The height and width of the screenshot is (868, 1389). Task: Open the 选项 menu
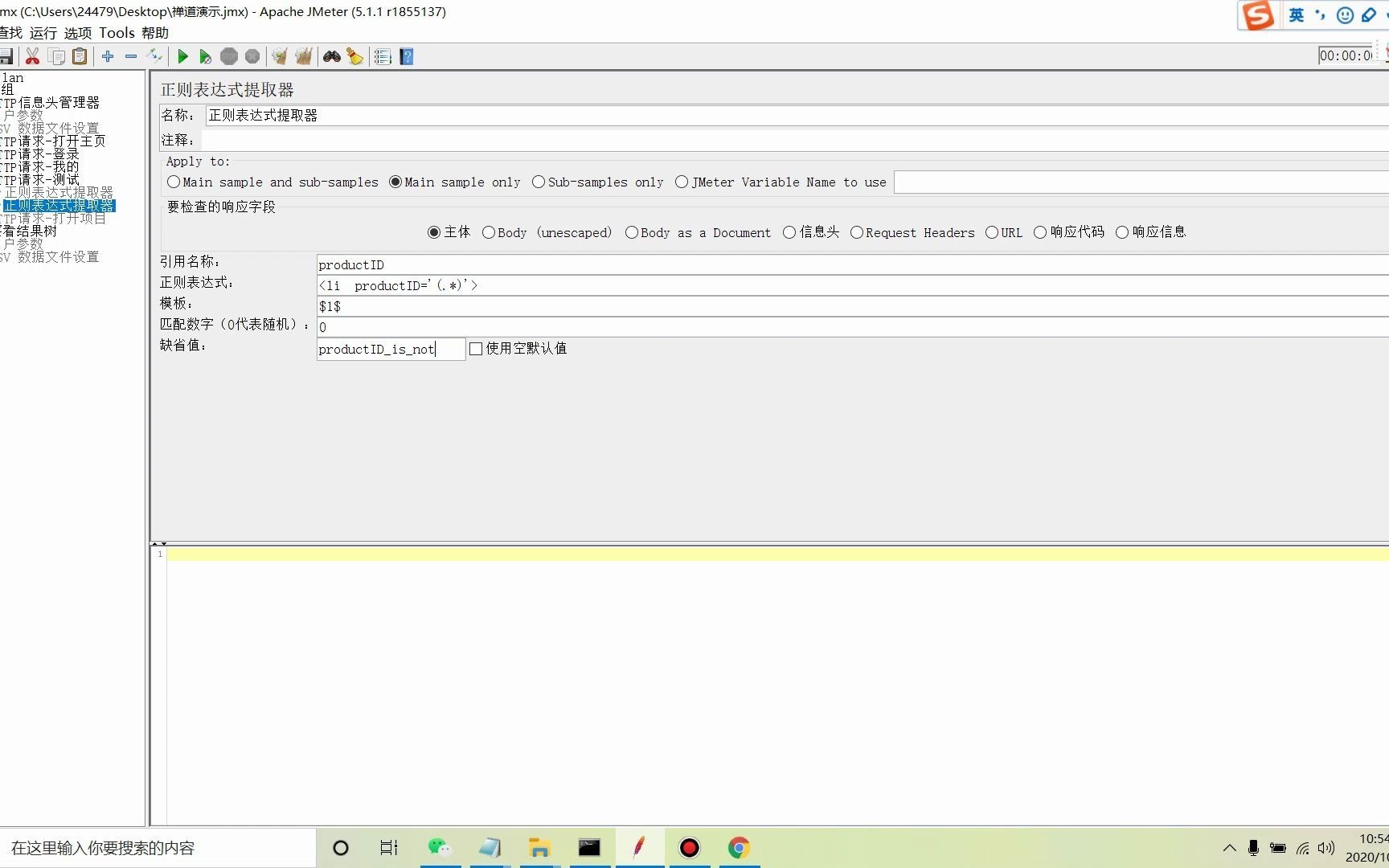point(78,33)
